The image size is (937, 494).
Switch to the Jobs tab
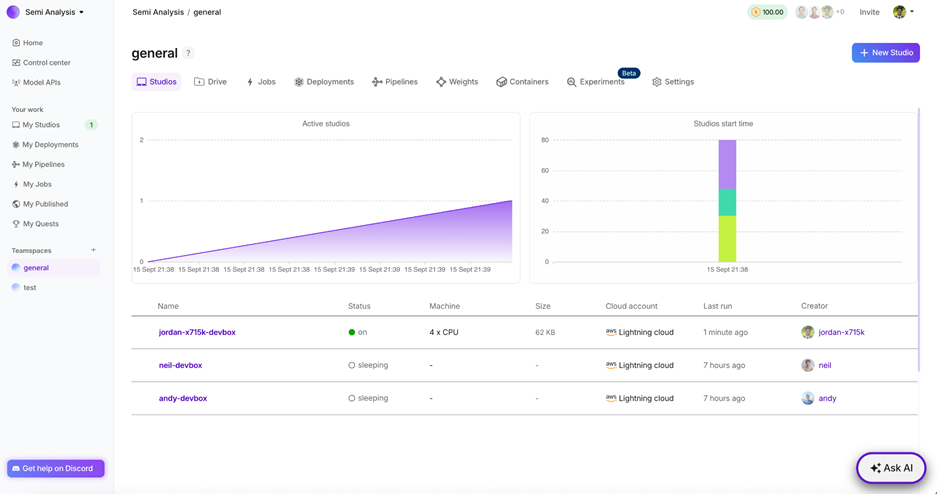point(261,82)
